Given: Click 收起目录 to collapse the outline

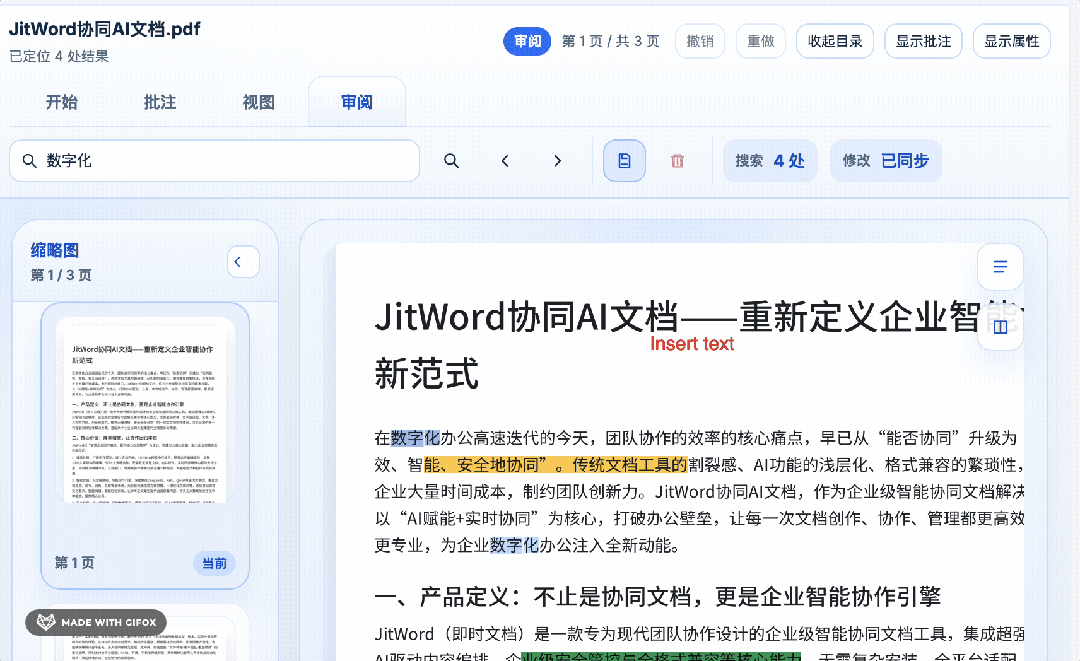Looking at the screenshot, I should tap(835, 41).
